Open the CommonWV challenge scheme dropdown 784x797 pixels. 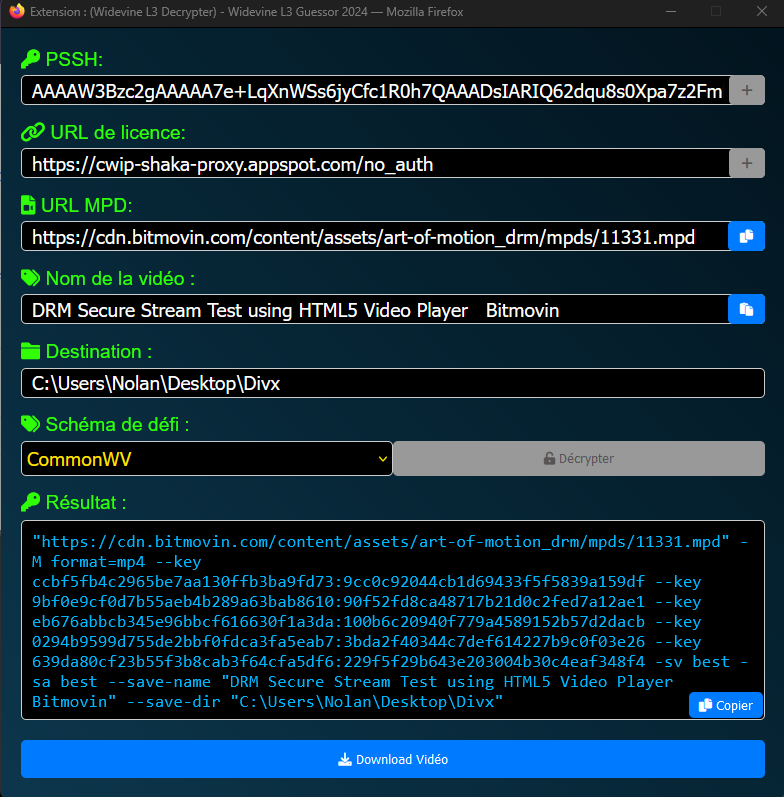pyautogui.click(x=207, y=458)
